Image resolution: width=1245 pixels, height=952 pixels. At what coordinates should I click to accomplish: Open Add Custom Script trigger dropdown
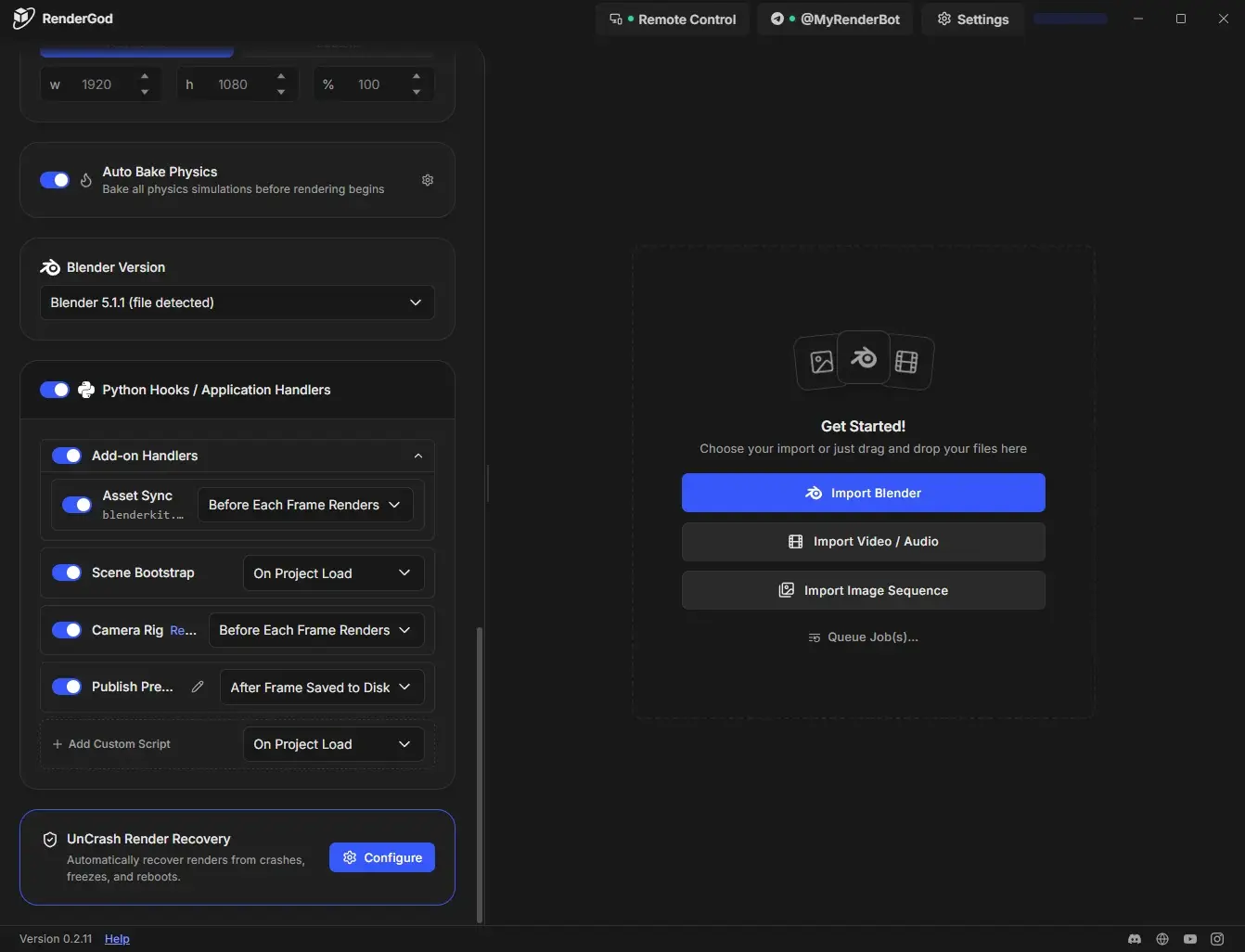333,744
